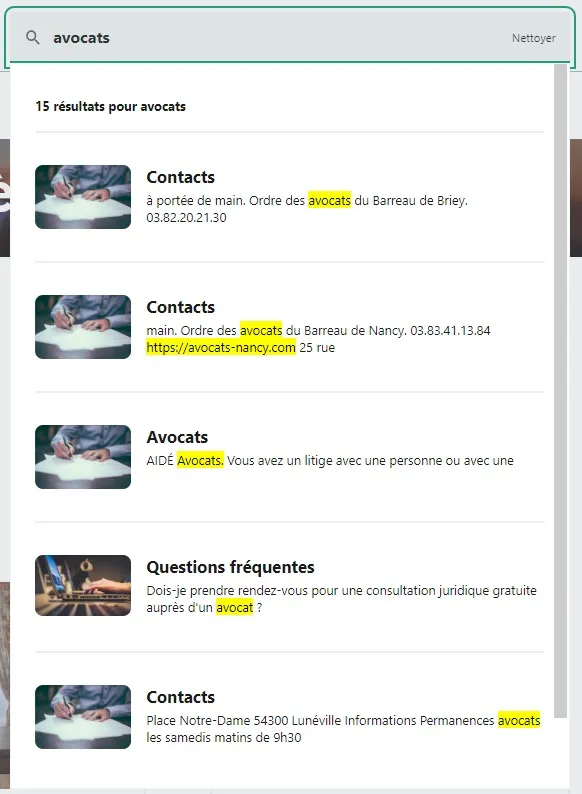Click the 15 résultats pour avocats heading
582x794 pixels.
tap(110, 106)
